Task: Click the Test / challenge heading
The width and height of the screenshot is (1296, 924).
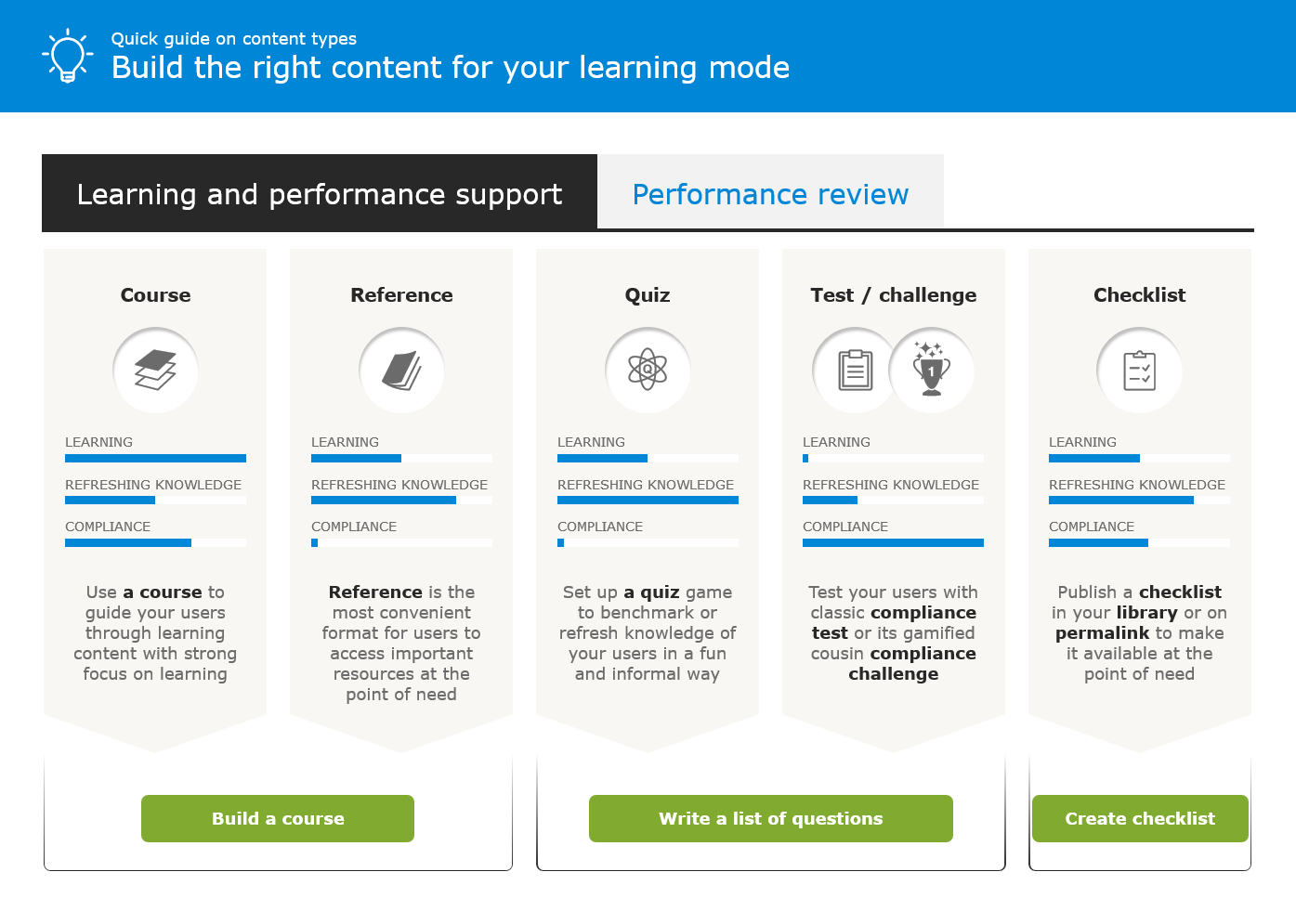Action: tap(893, 295)
